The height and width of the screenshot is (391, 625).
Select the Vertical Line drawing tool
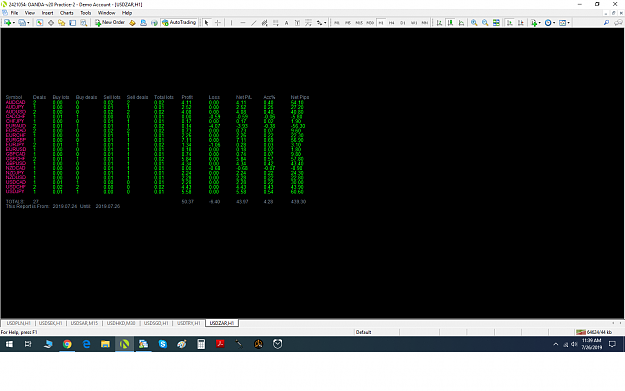pyautogui.click(x=231, y=23)
